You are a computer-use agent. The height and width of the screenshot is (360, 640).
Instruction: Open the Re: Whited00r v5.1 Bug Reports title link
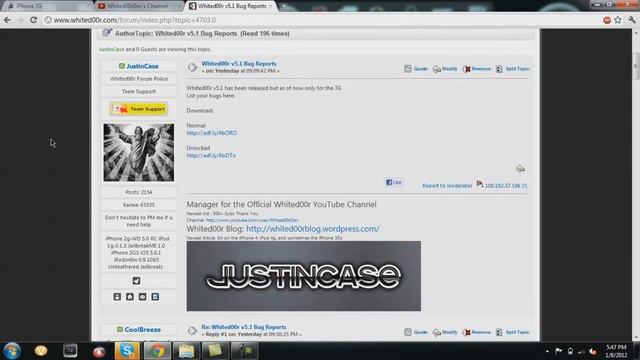coord(244,327)
